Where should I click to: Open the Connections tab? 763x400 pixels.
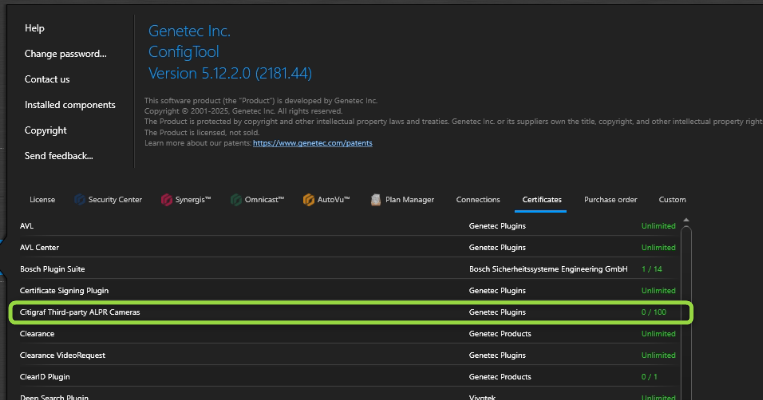(x=477, y=199)
